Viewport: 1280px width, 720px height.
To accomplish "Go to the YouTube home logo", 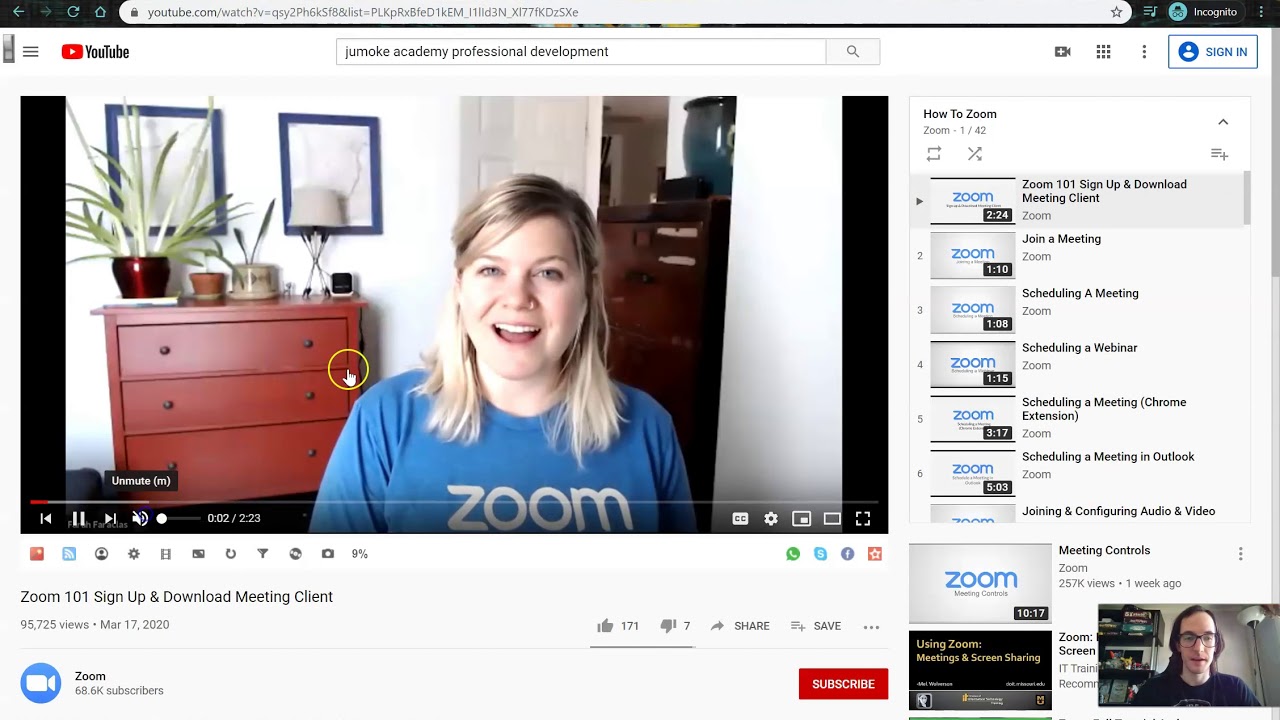I will [x=95, y=52].
